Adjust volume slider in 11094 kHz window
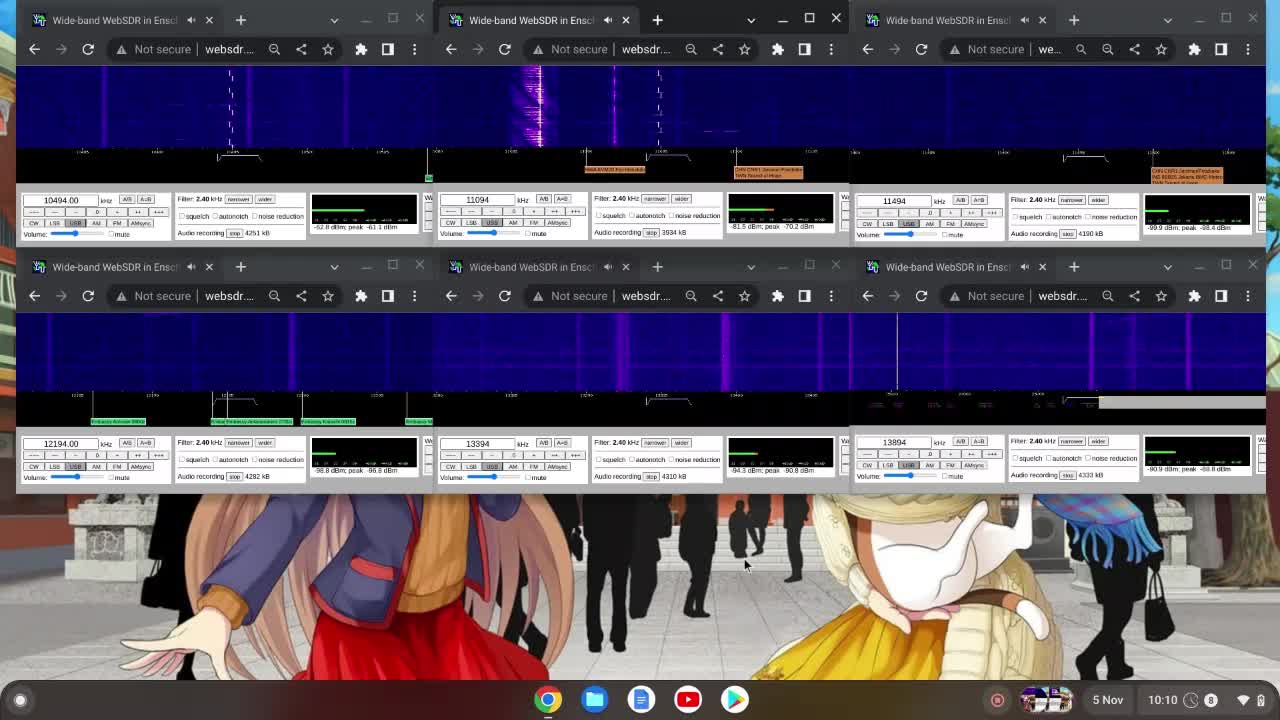 point(494,233)
